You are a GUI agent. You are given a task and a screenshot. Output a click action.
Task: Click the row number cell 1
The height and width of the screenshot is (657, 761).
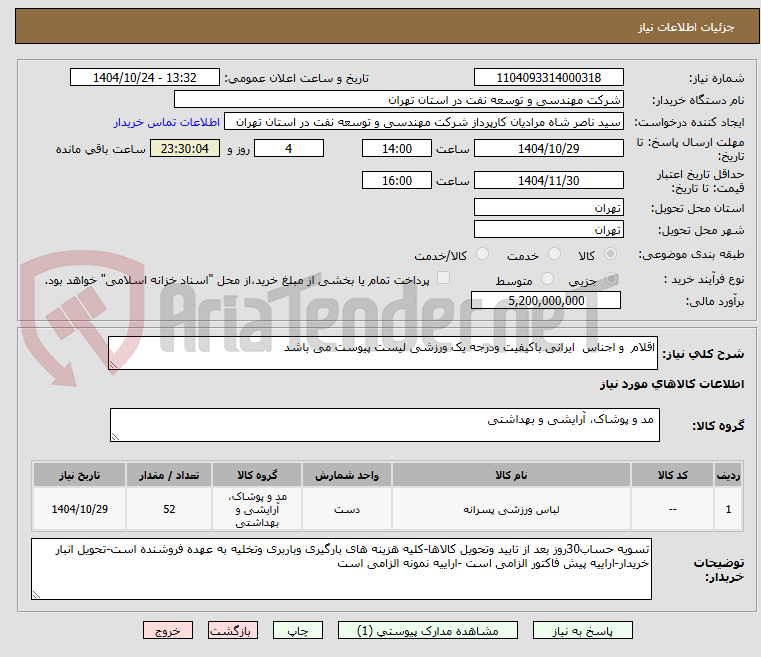click(728, 509)
